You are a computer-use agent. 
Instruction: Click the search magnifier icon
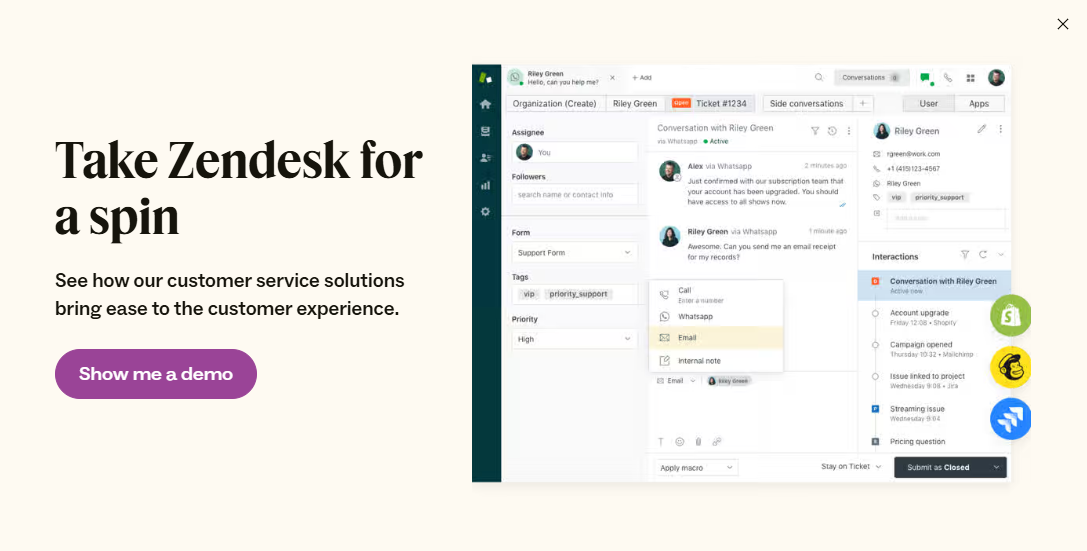click(x=819, y=78)
